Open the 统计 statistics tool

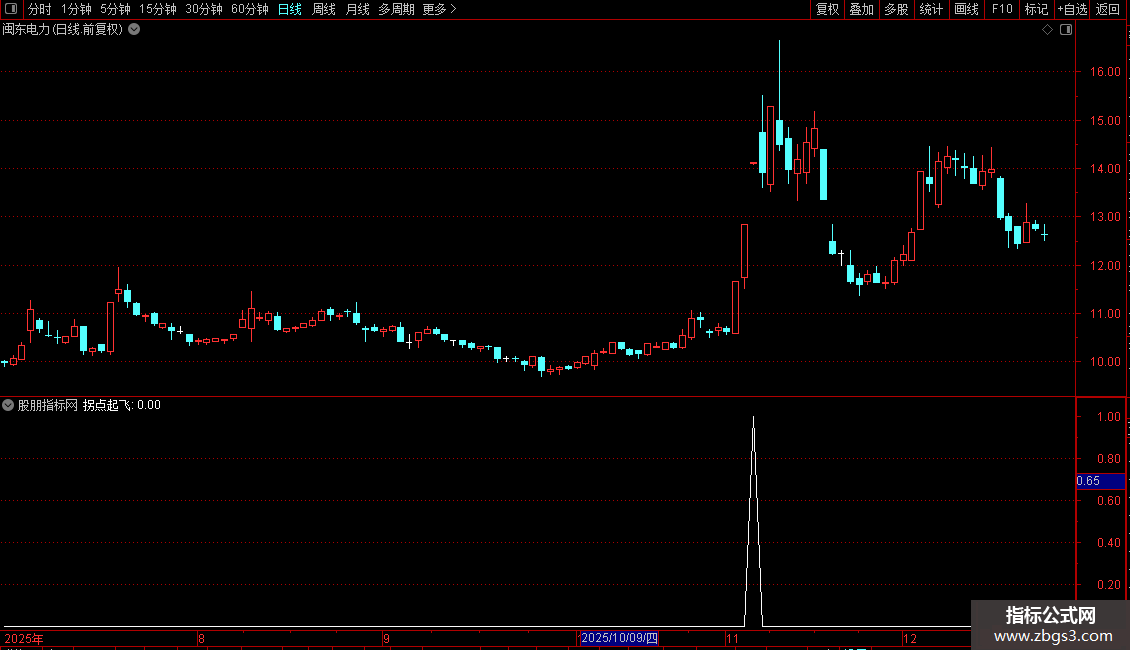click(x=931, y=9)
